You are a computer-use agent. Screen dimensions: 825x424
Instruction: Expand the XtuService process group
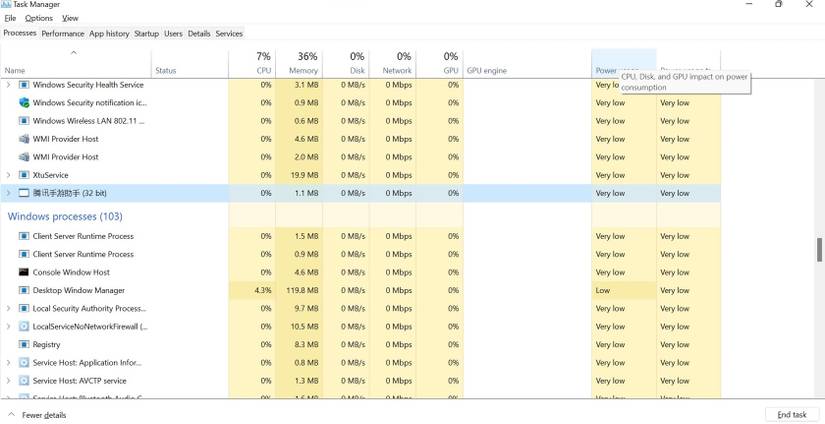8,175
